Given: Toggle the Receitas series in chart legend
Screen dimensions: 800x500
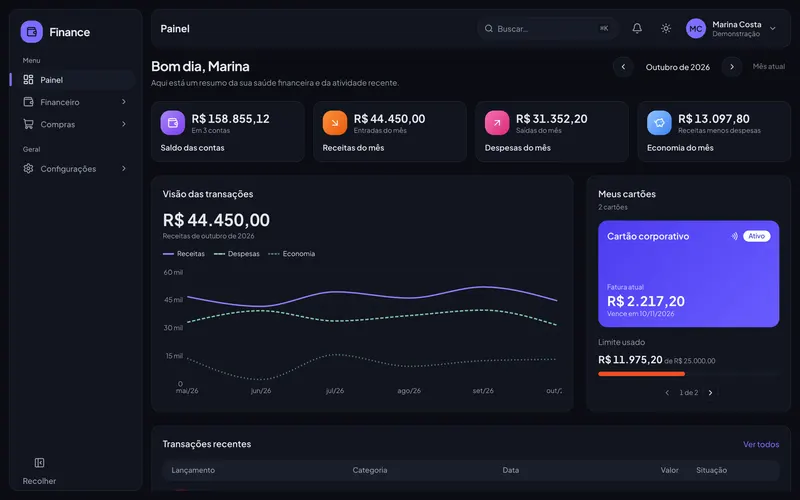Looking at the screenshot, I should [x=184, y=254].
